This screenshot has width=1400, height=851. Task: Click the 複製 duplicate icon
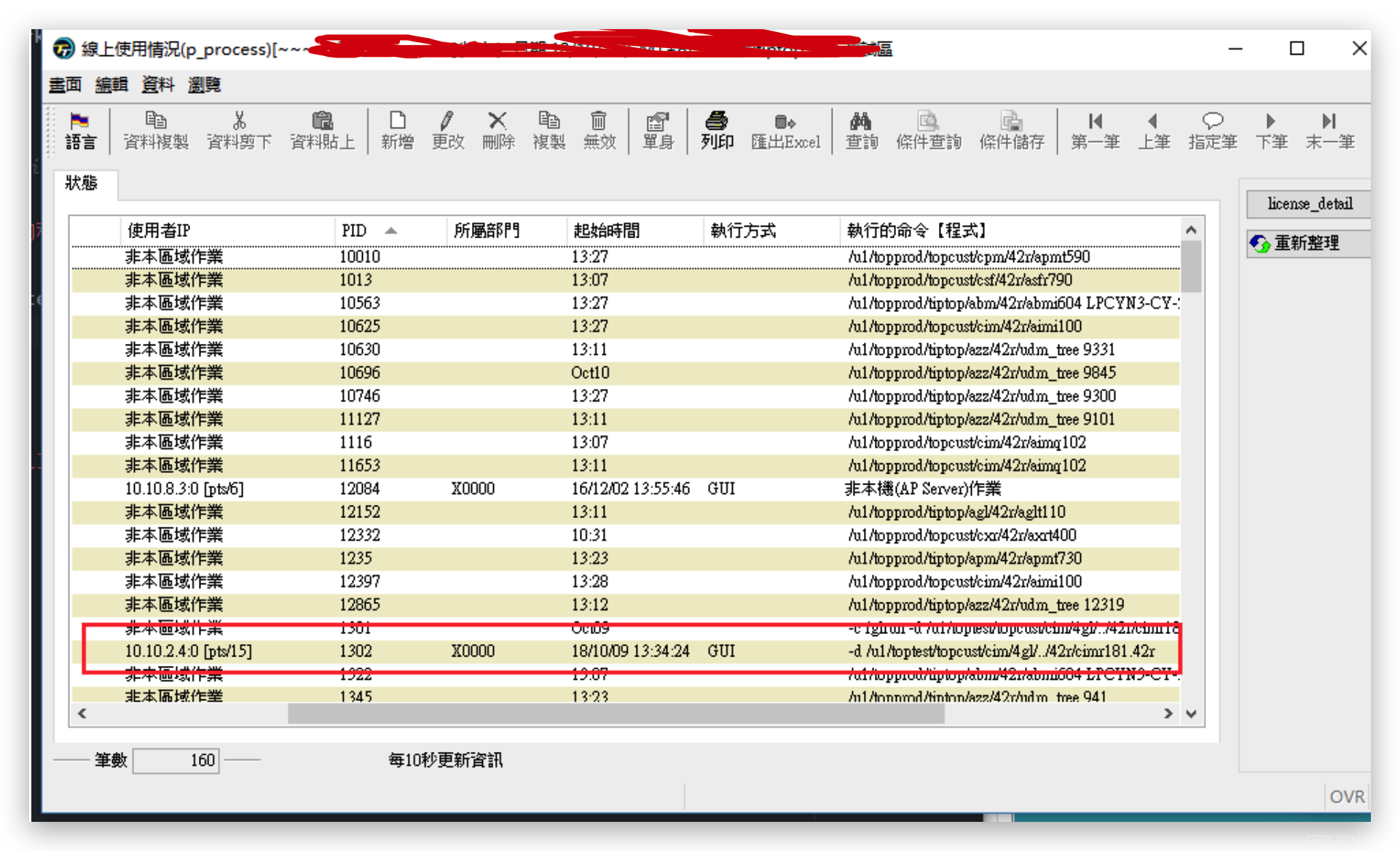549,130
